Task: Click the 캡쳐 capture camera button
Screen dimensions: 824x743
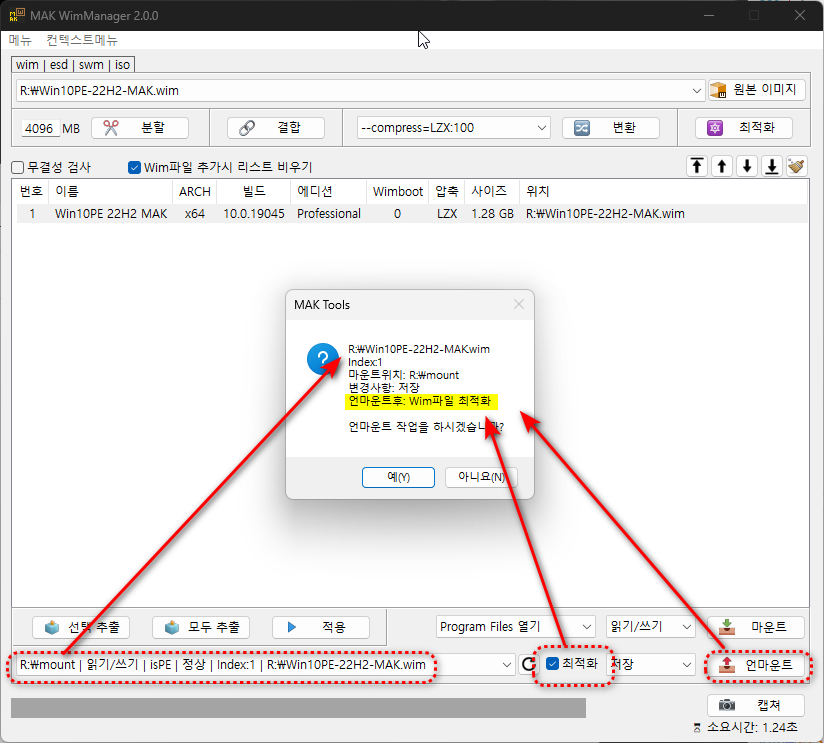Action: [756, 705]
